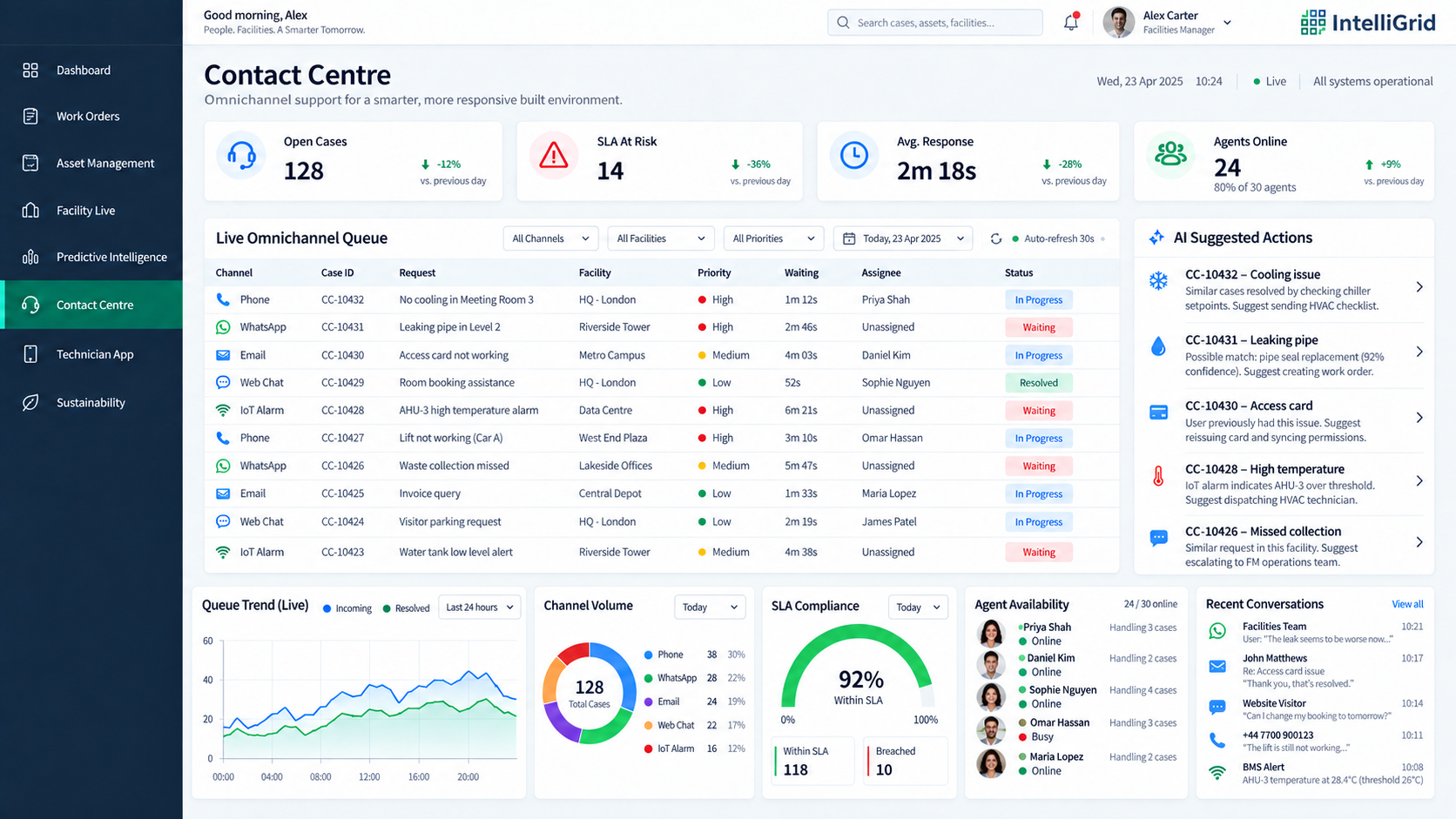
Task: Click the search cases, assets, facilities field
Action: [x=935, y=23]
